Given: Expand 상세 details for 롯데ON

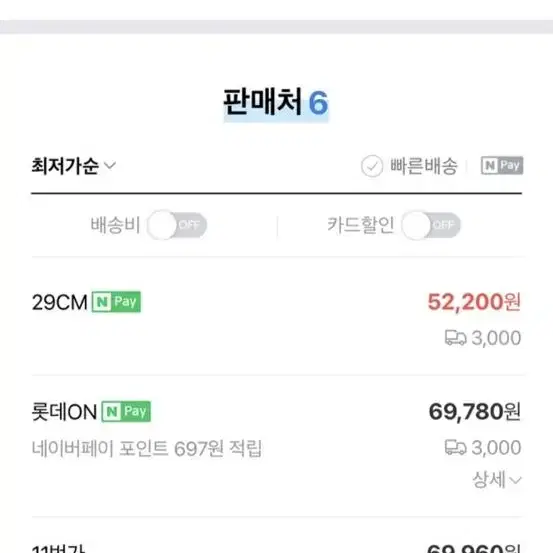Looking at the screenshot, I should (x=497, y=479).
